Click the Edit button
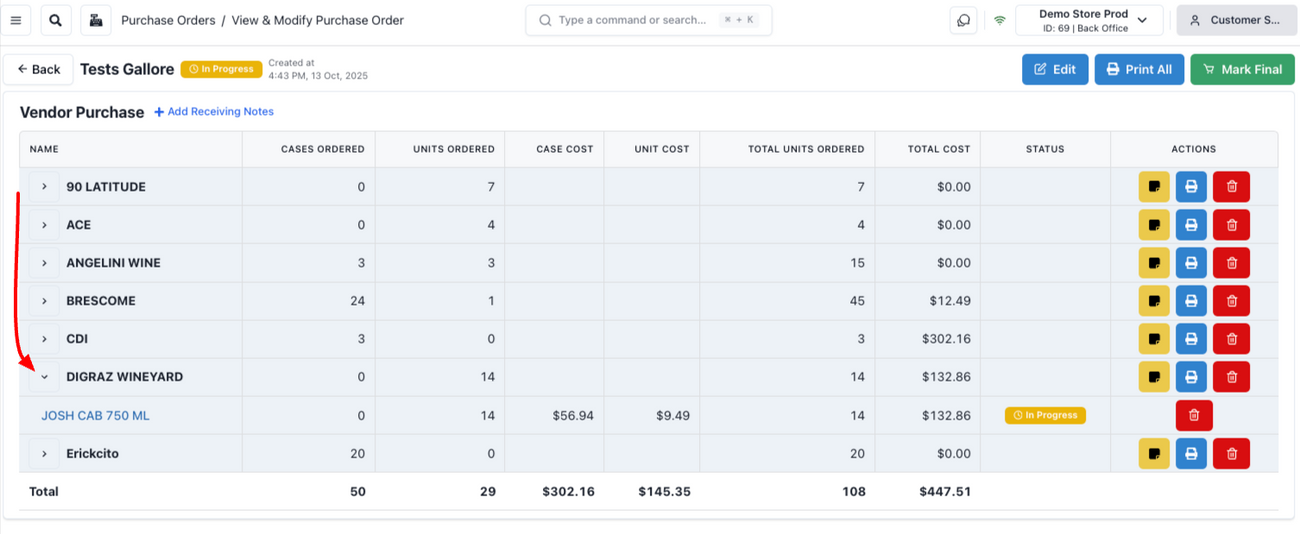The height and width of the screenshot is (534, 1300). tap(1055, 69)
